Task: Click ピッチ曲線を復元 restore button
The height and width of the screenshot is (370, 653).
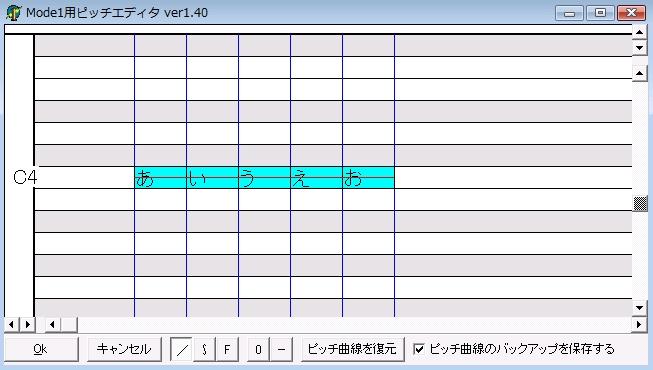Action: tap(352, 349)
